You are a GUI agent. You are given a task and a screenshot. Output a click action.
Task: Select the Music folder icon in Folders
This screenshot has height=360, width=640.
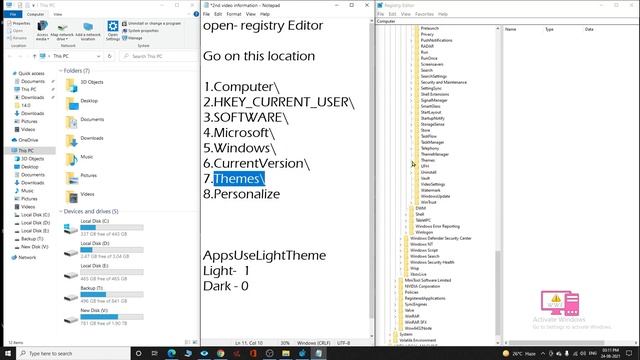(x=71, y=160)
